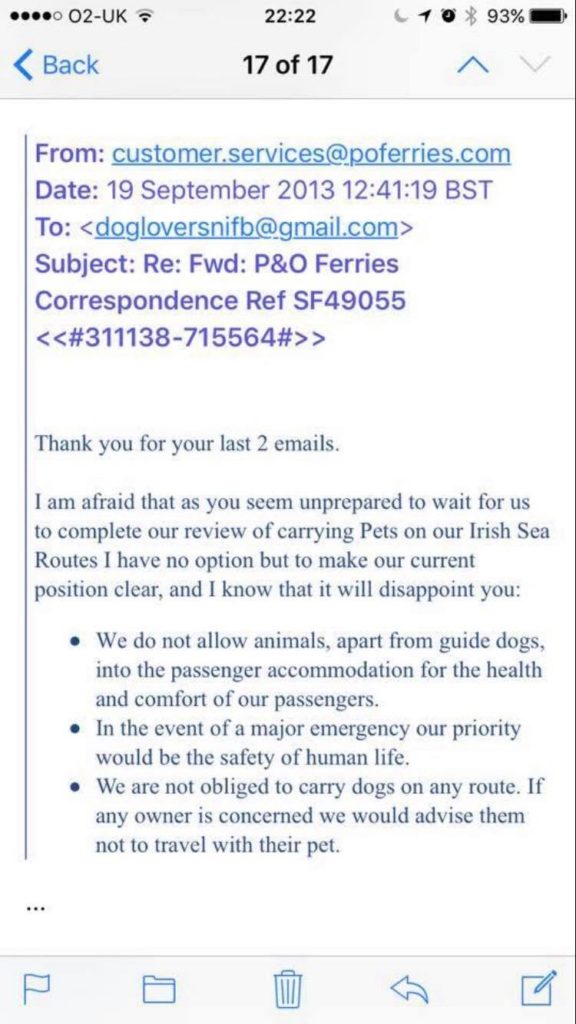Tap the 17 of 17 message counter
The height and width of the screenshot is (1024, 576).
click(x=287, y=65)
